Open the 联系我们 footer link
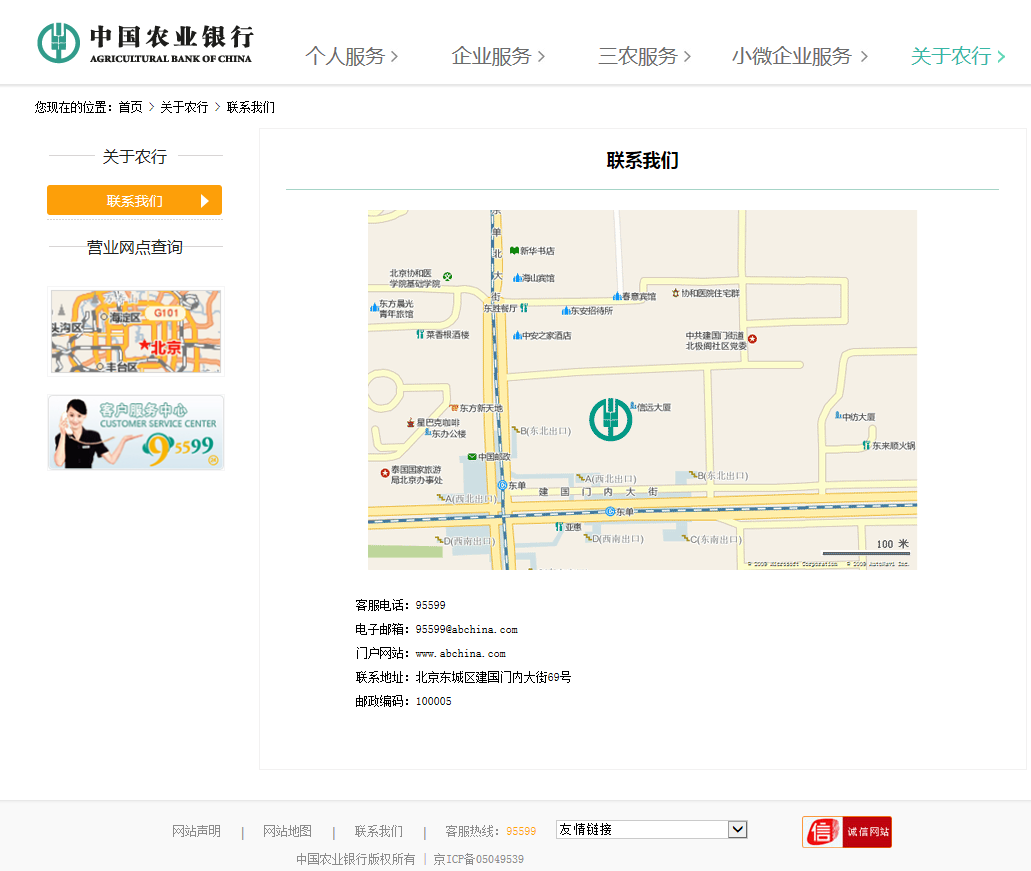The height and width of the screenshot is (871, 1031). (379, 831)
